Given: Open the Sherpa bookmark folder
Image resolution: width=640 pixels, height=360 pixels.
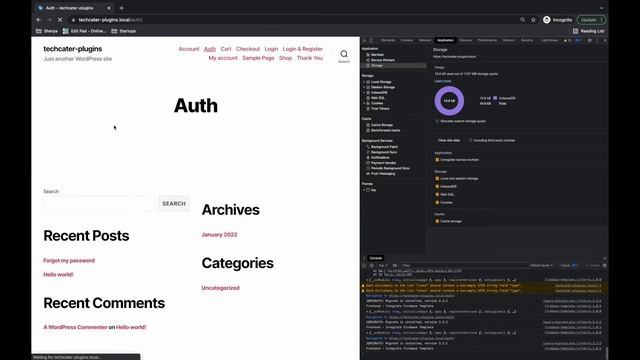Looking at the screenshot, I should (x=47, y=31).
